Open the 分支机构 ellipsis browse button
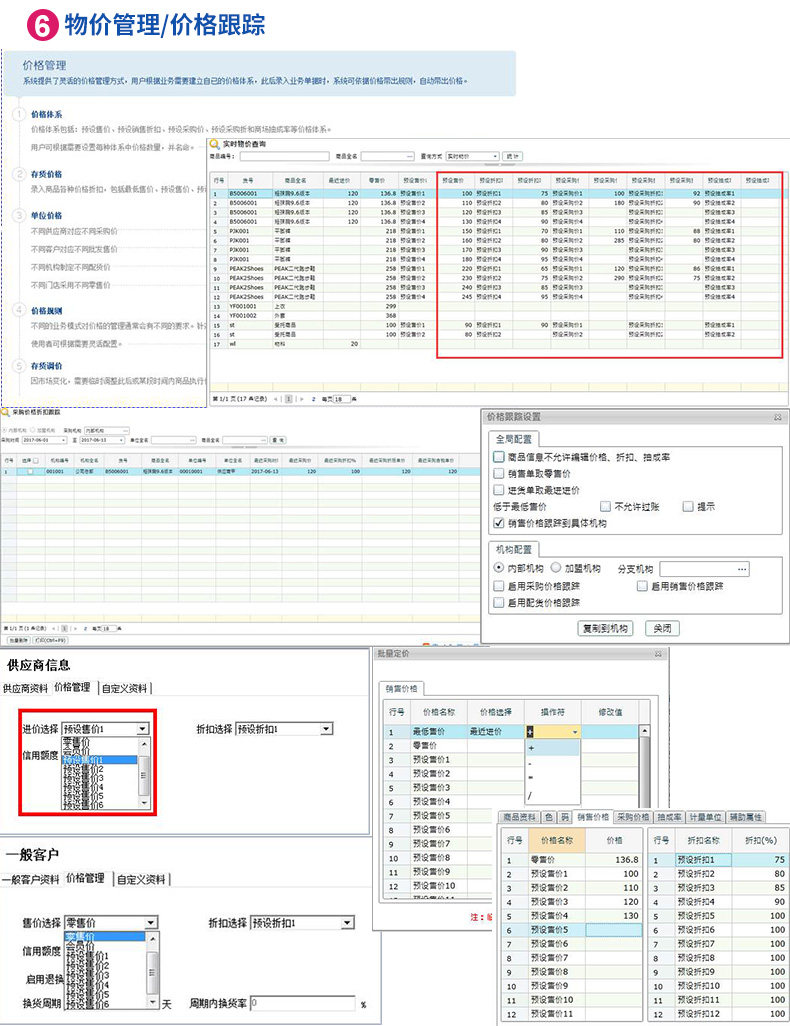 [x=742, y=569]
